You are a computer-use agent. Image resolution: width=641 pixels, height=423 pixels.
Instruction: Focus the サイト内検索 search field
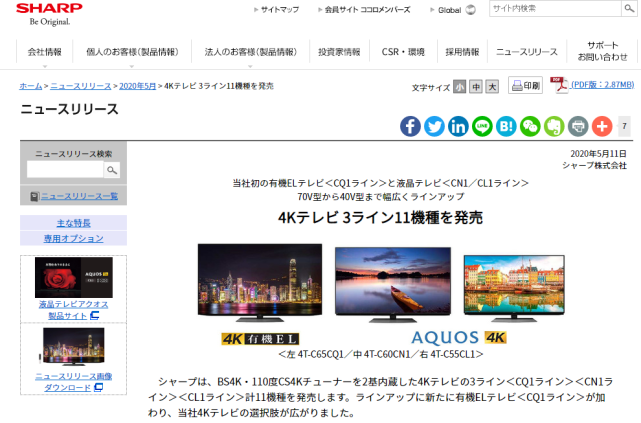pyautogui.click(x=555, y=8)
